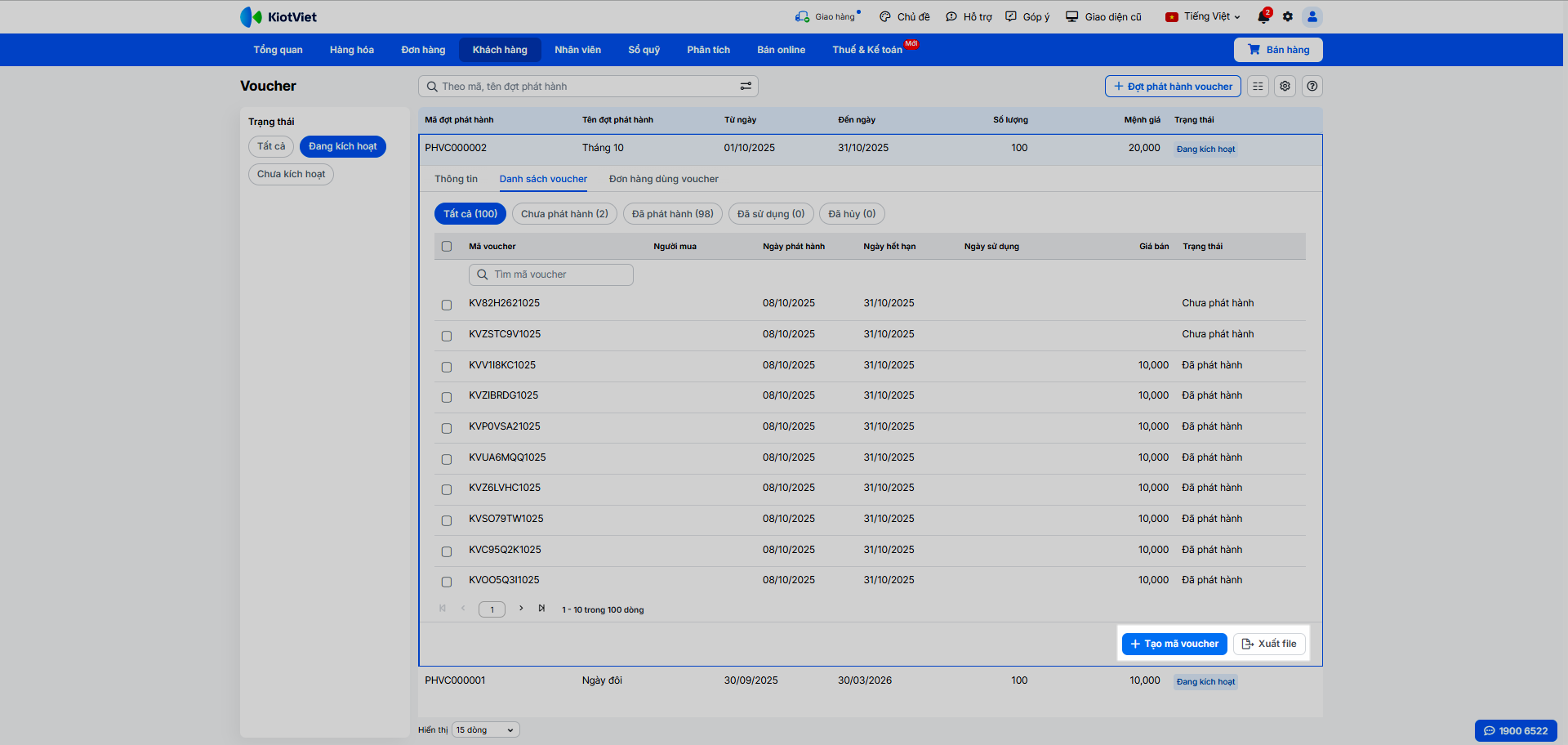Open the Hàng hóa menu
Screen dimensions: 1568x745
(351, 50)
